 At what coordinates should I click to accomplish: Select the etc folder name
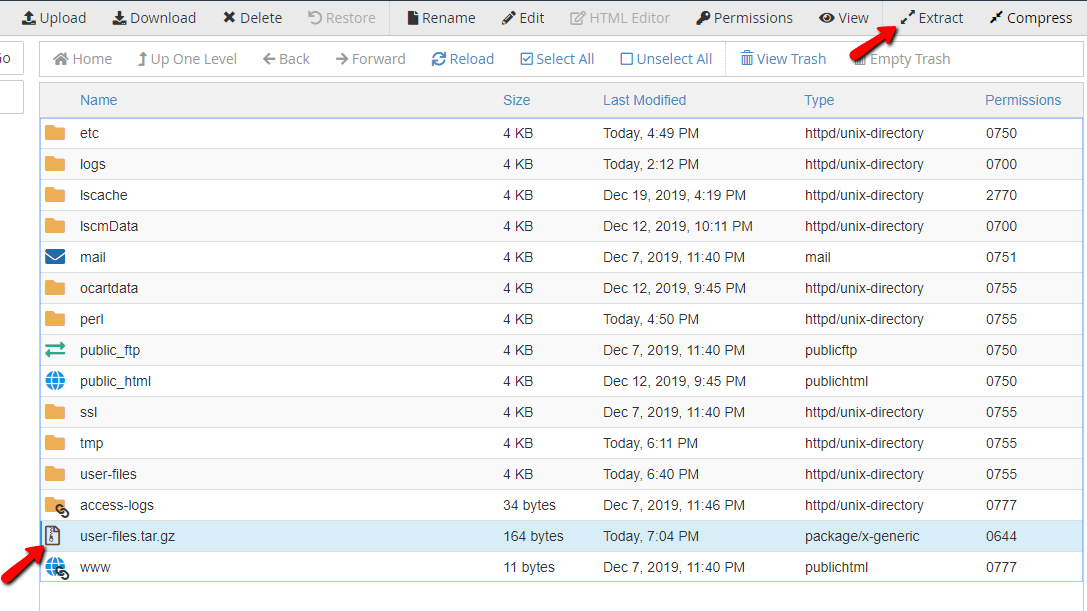[89, 133]
